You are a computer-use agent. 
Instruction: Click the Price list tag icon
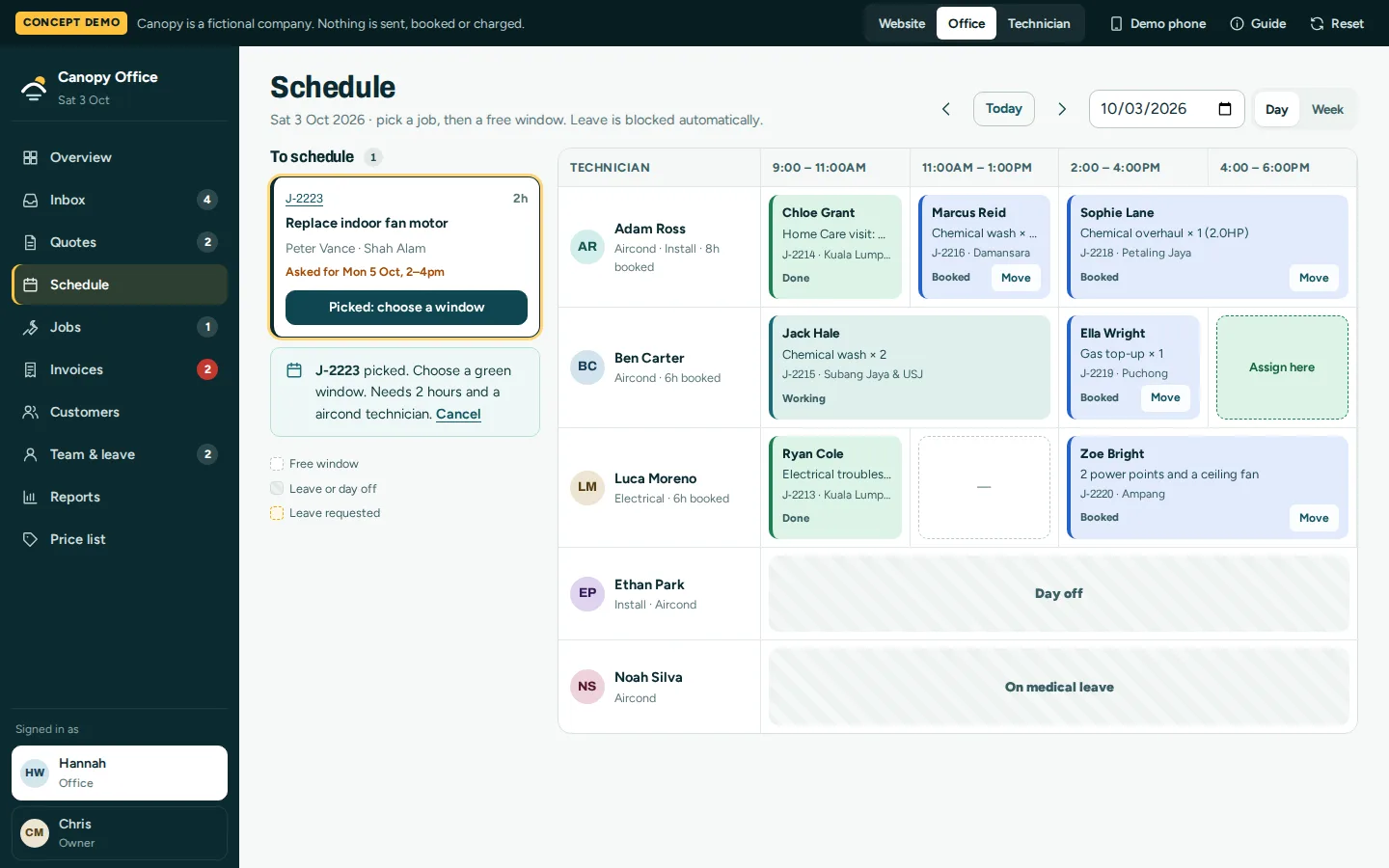click(31, 539)
